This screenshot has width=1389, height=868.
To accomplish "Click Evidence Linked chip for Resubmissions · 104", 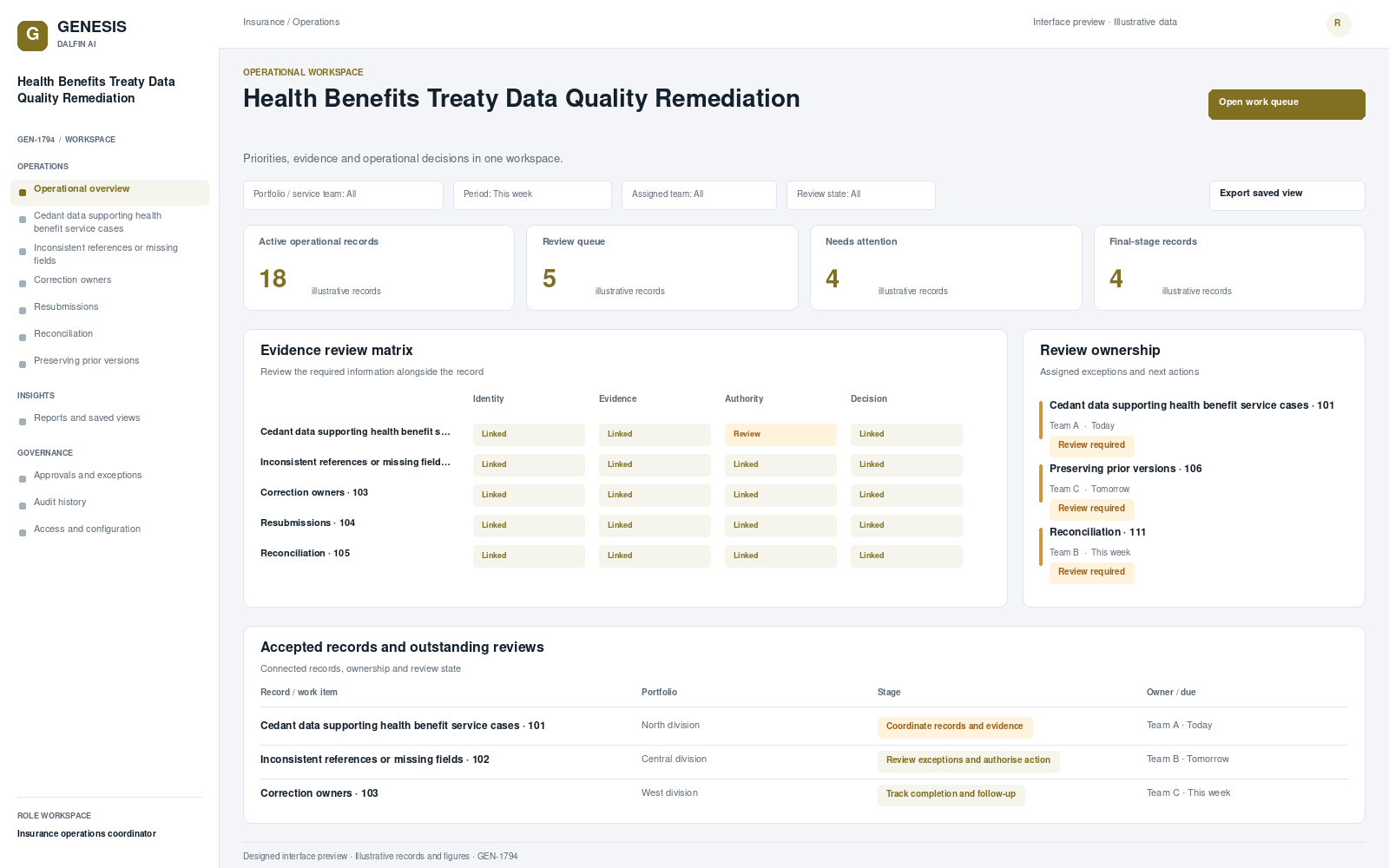I will click(x=655, y=526).
